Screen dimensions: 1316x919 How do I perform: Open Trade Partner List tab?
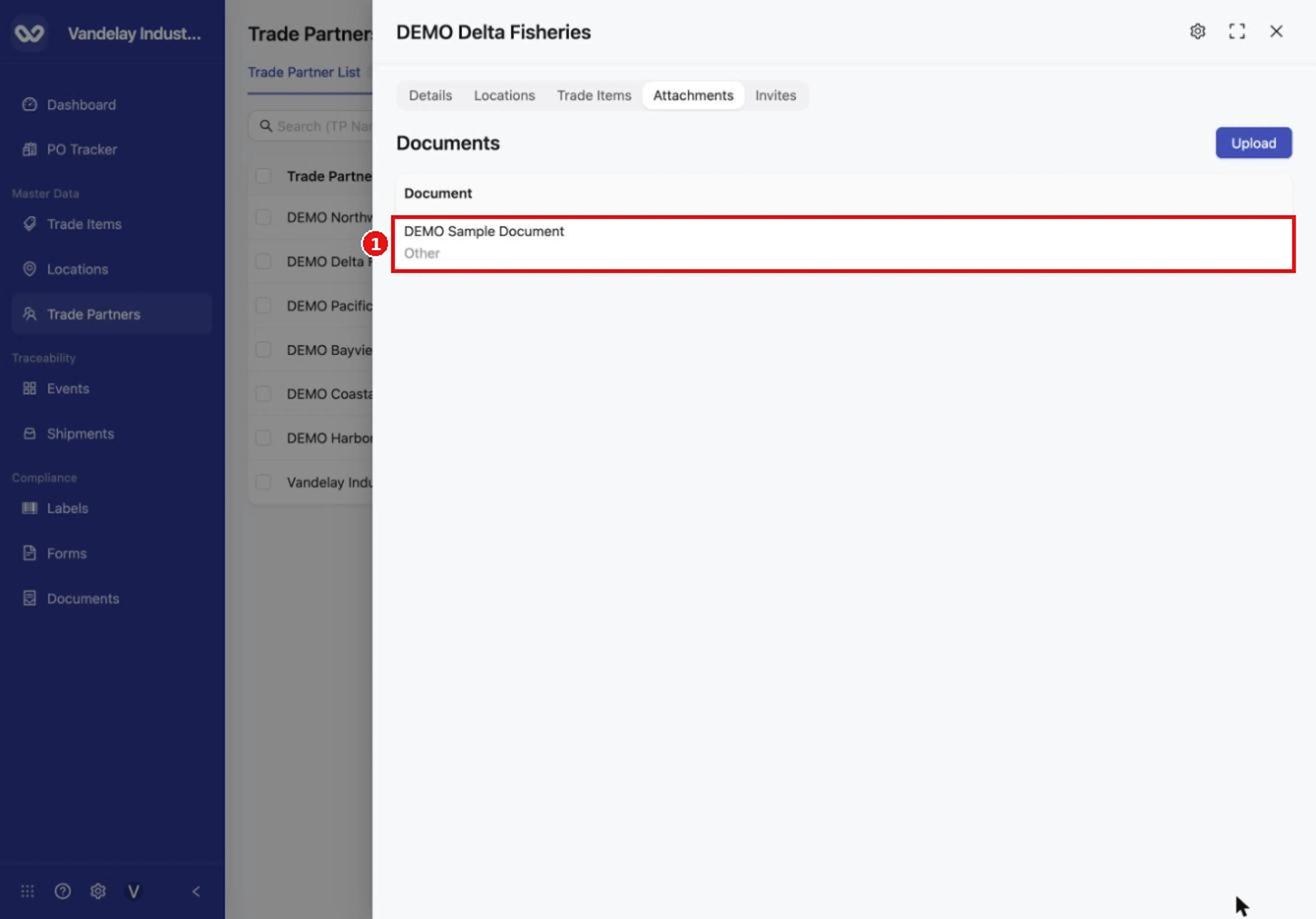click(x=304, y=73)
